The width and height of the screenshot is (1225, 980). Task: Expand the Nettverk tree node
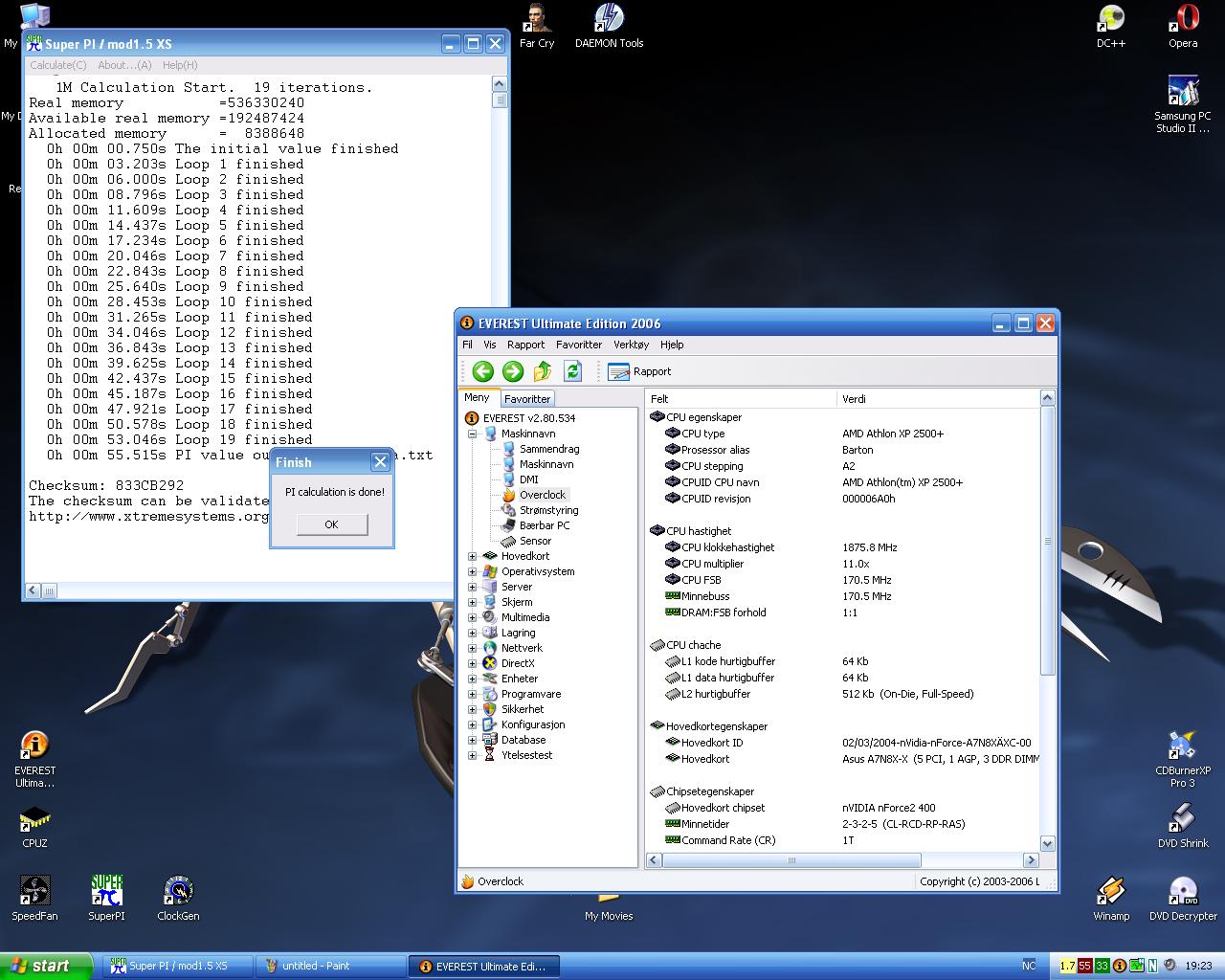472,648
